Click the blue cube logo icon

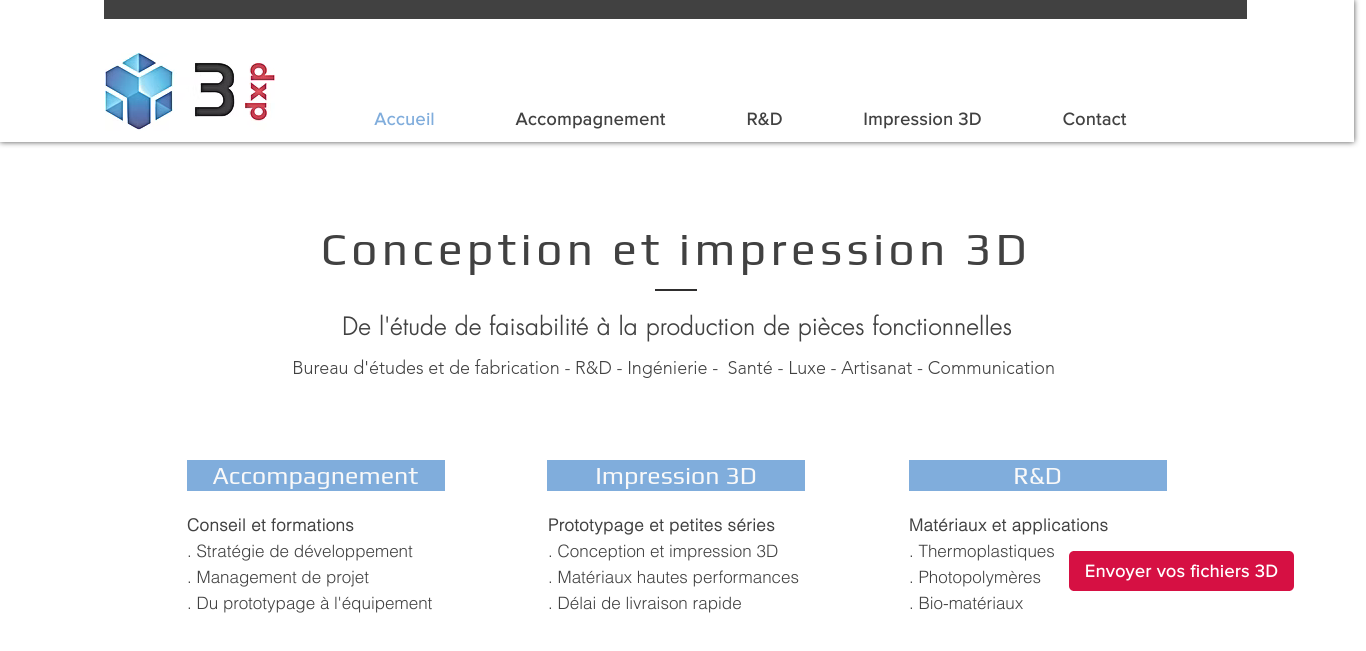point(139,91)
